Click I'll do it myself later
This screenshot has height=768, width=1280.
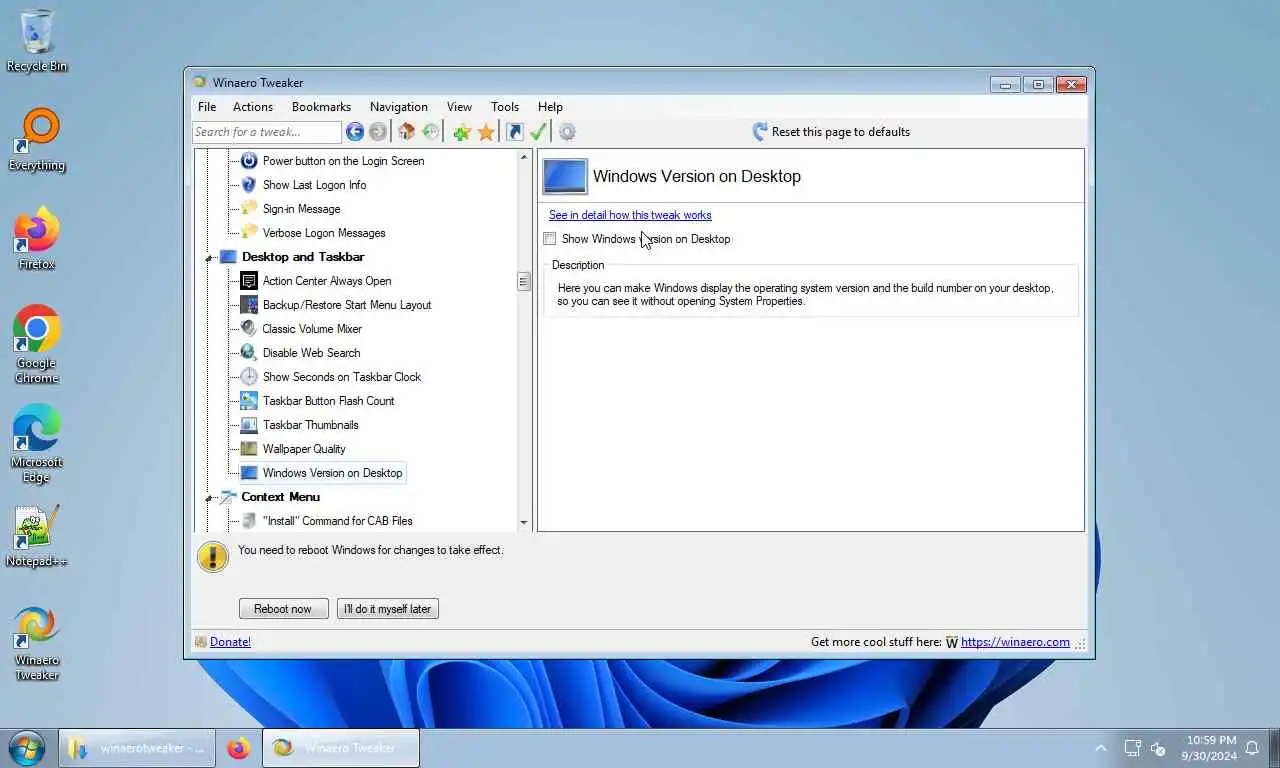387,609
